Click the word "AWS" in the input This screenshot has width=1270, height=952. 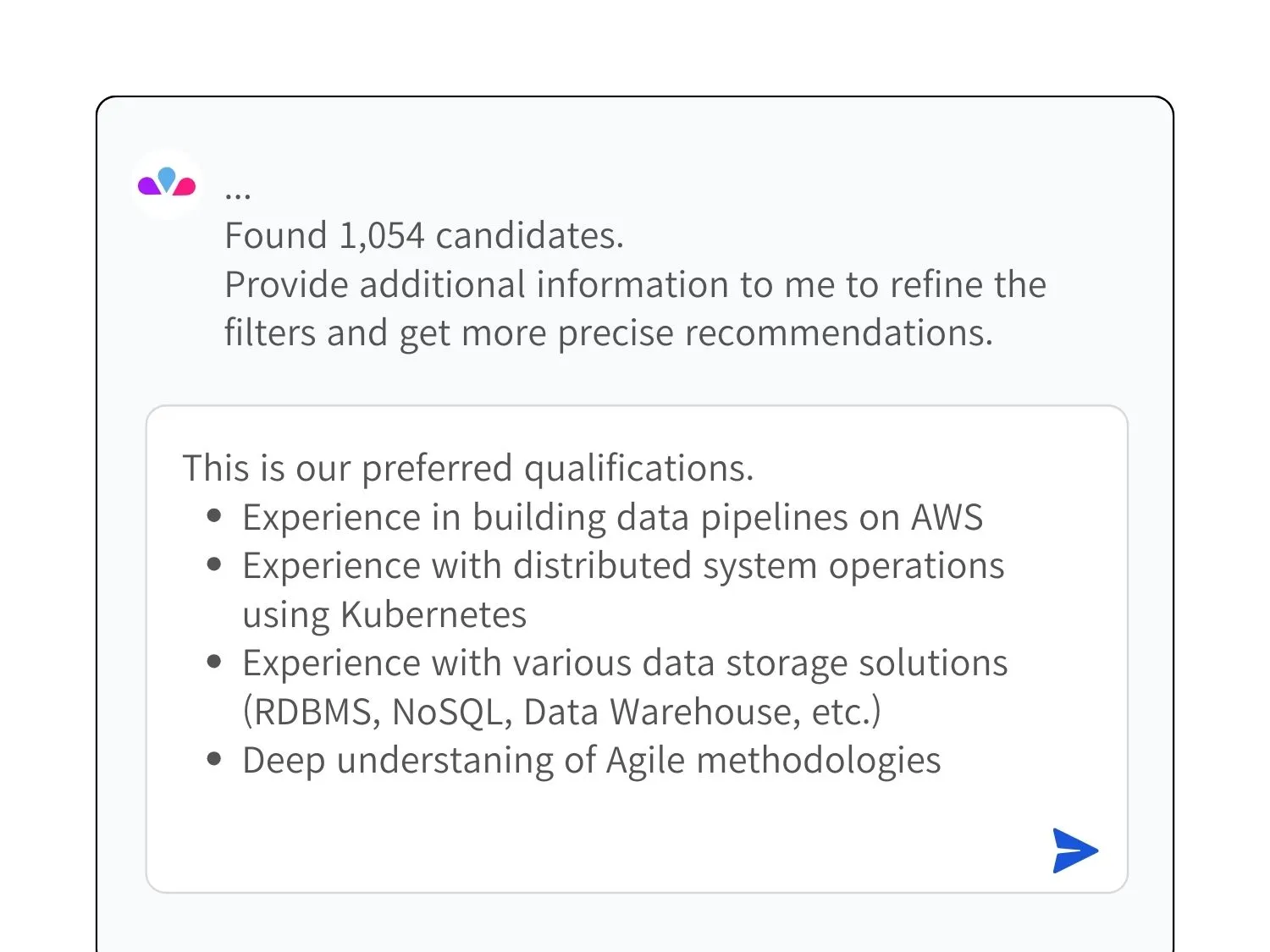(x=947, y=518)
